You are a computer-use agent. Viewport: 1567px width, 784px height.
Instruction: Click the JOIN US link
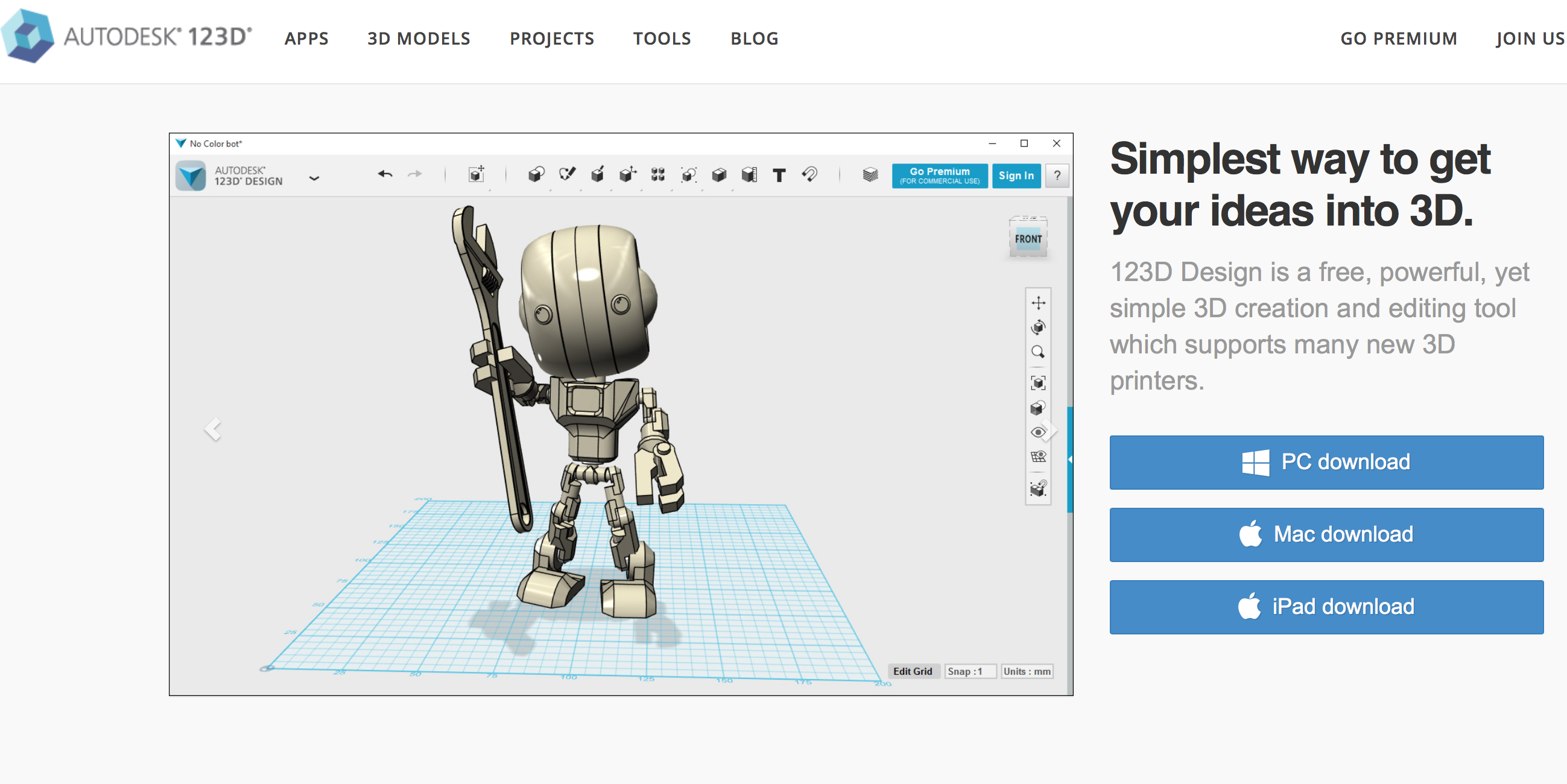(1530, 39)
